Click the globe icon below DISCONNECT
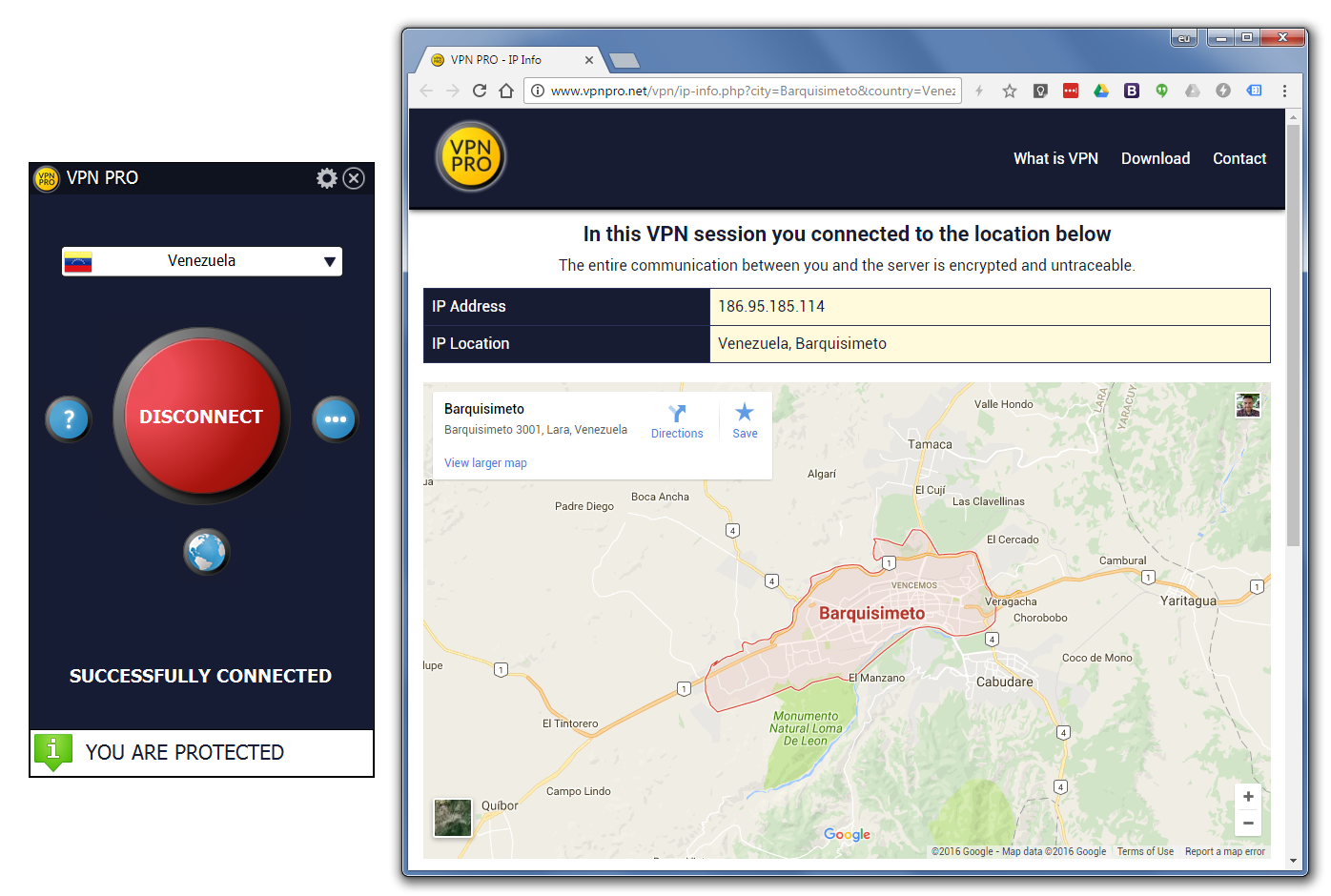 [206, 552]
